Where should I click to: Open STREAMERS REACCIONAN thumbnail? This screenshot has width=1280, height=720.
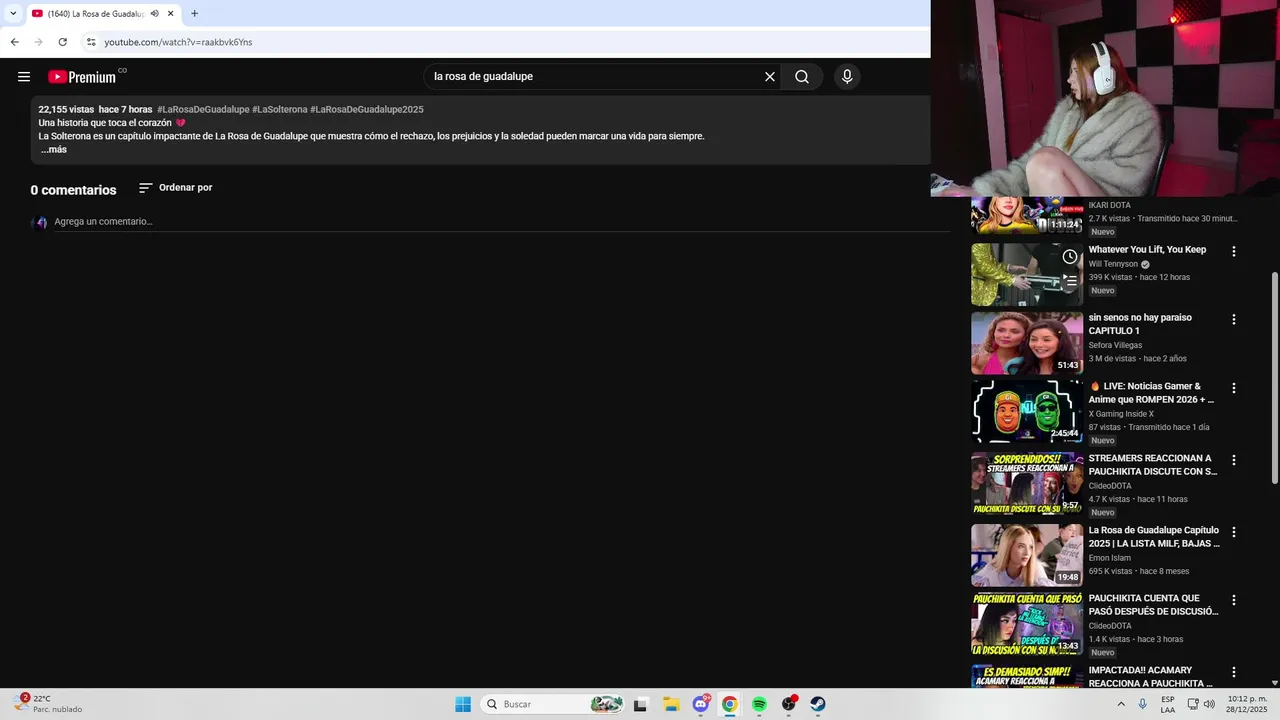[1027, 483]
